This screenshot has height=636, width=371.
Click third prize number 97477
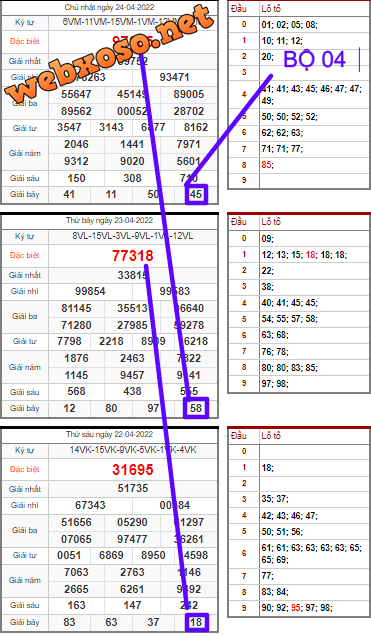click(x=132, y=539)
